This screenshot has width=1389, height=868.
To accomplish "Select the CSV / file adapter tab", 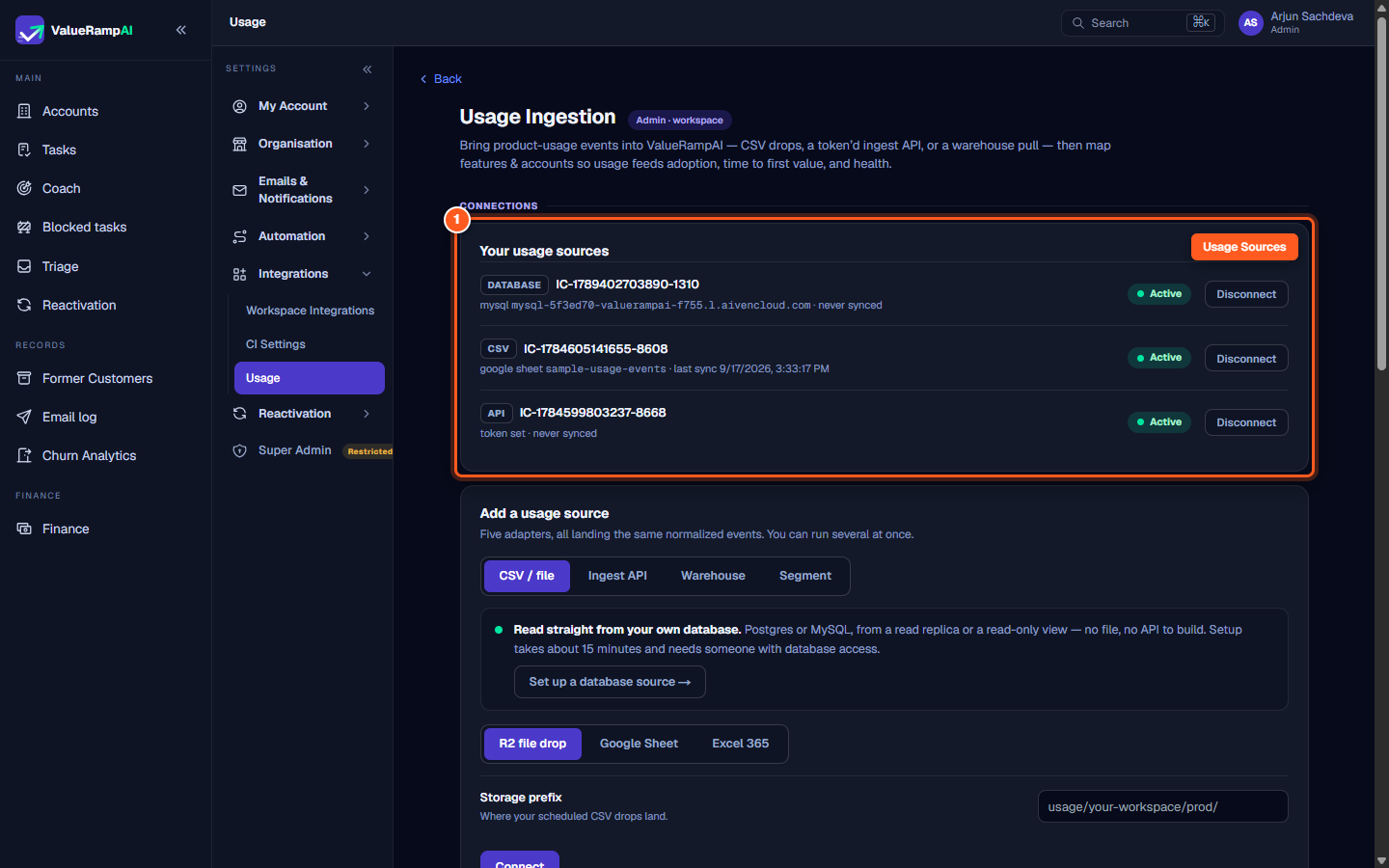I will [x=527, y=576].
